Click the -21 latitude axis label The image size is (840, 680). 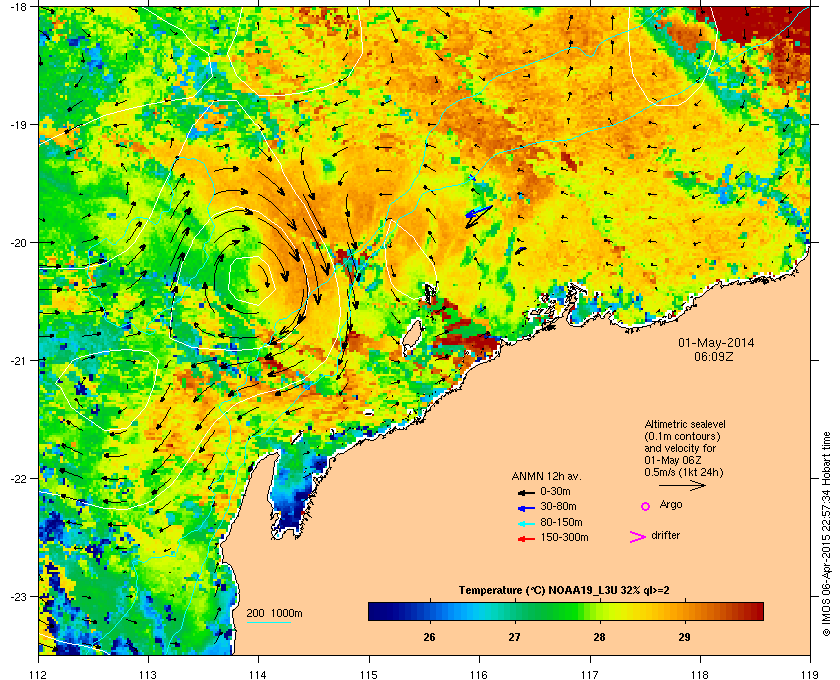pyautogui.click(x=18, y=360)
